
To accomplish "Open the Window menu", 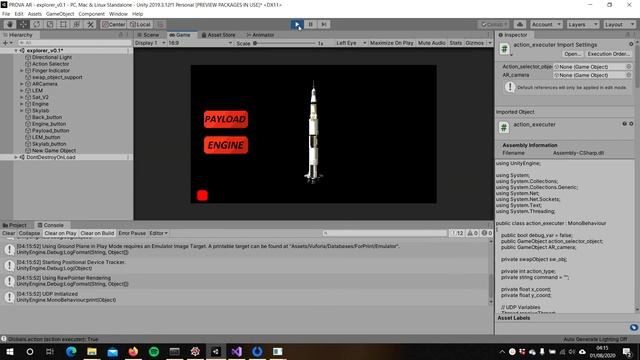I will click(x=118, y=14).
